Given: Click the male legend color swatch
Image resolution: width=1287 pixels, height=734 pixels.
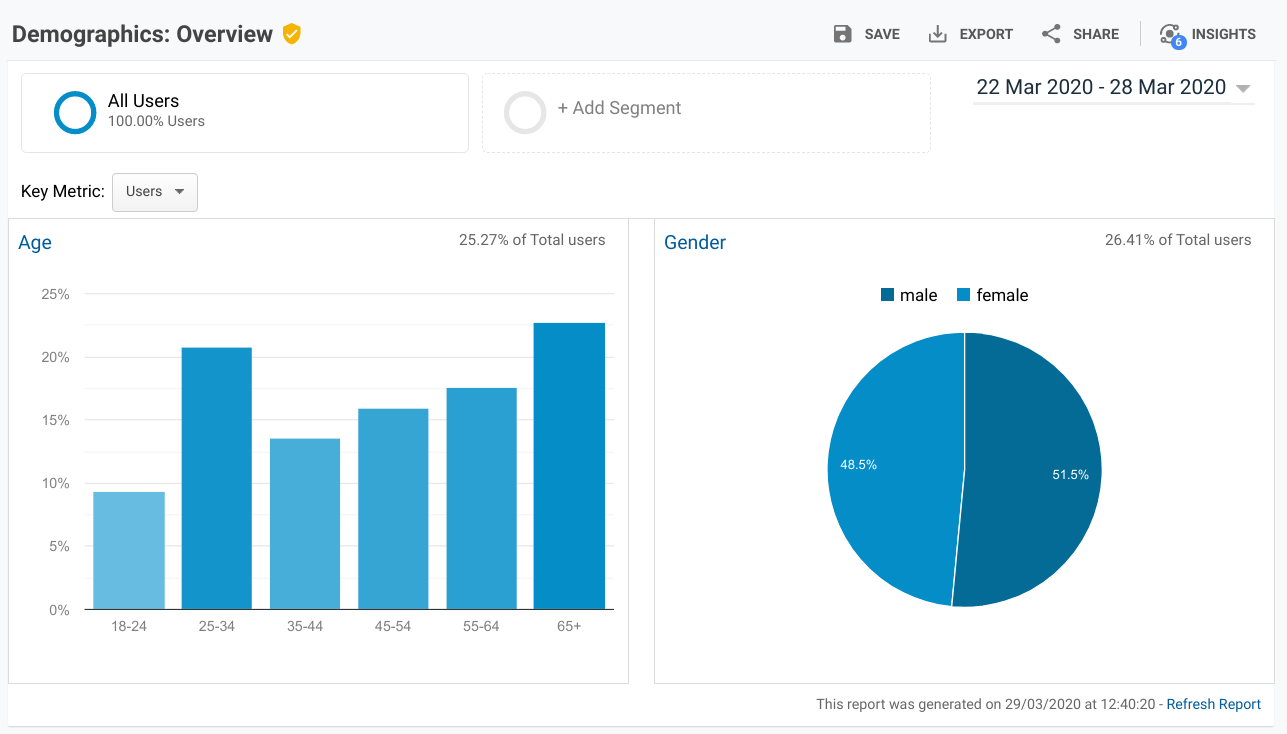Looking at the screenshot, I should (x=887, y=295).
